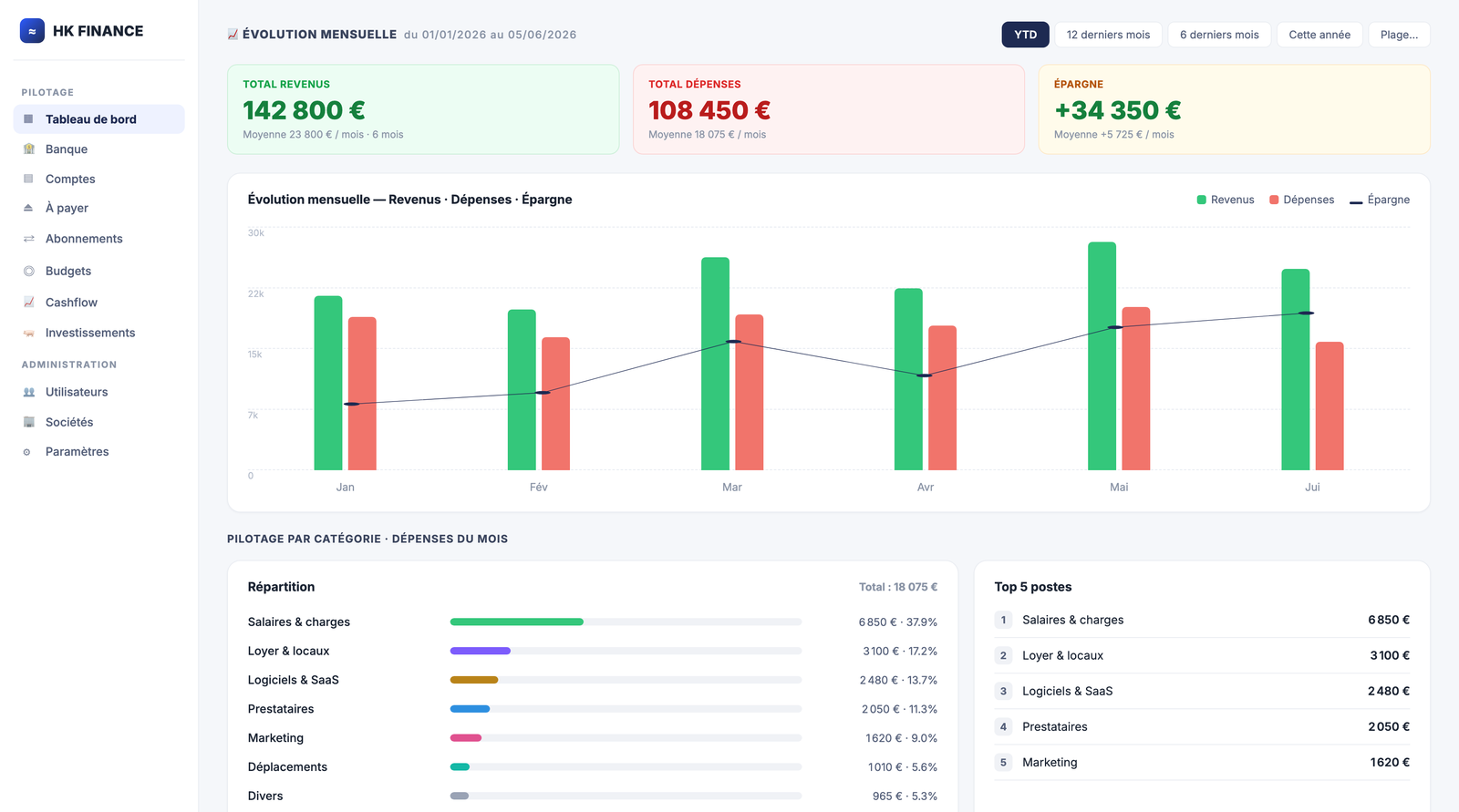Screen dimensions: 1459x812
Task: Toggle the Épargne legend line
Action: pos(1380,200)
